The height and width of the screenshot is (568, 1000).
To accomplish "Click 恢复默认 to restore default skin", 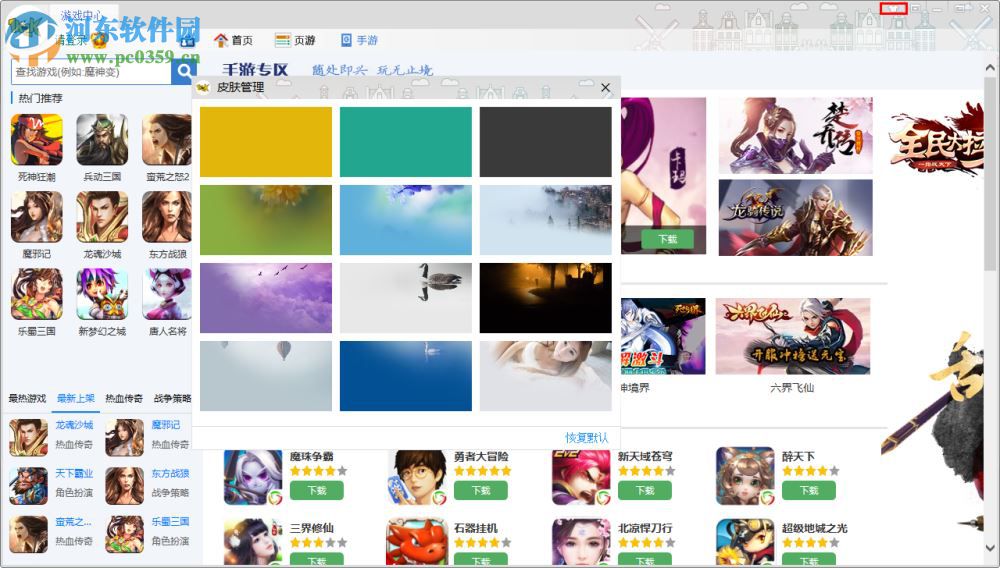I will (x=587, y=438).
